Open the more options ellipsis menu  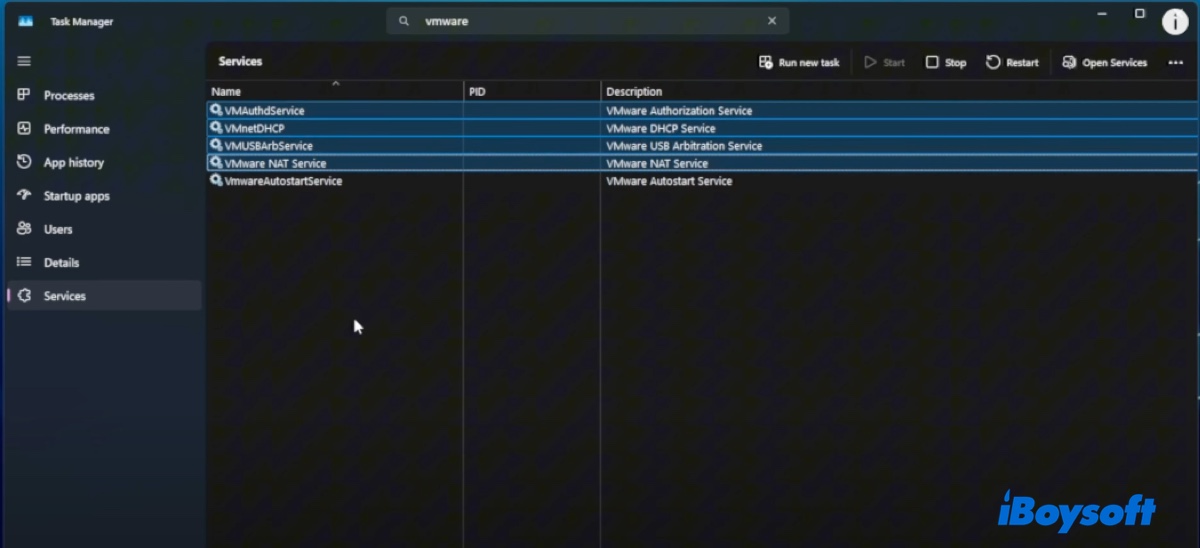point(1175,62)
